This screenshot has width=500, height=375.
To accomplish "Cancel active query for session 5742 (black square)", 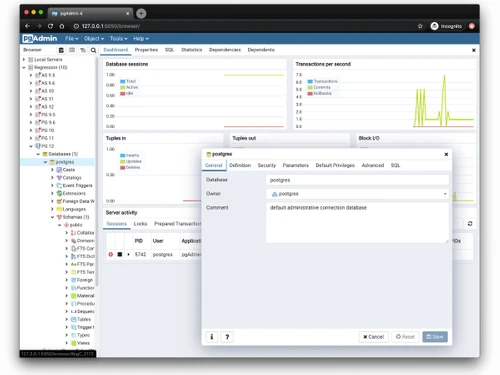I will (x=120, y=254).
